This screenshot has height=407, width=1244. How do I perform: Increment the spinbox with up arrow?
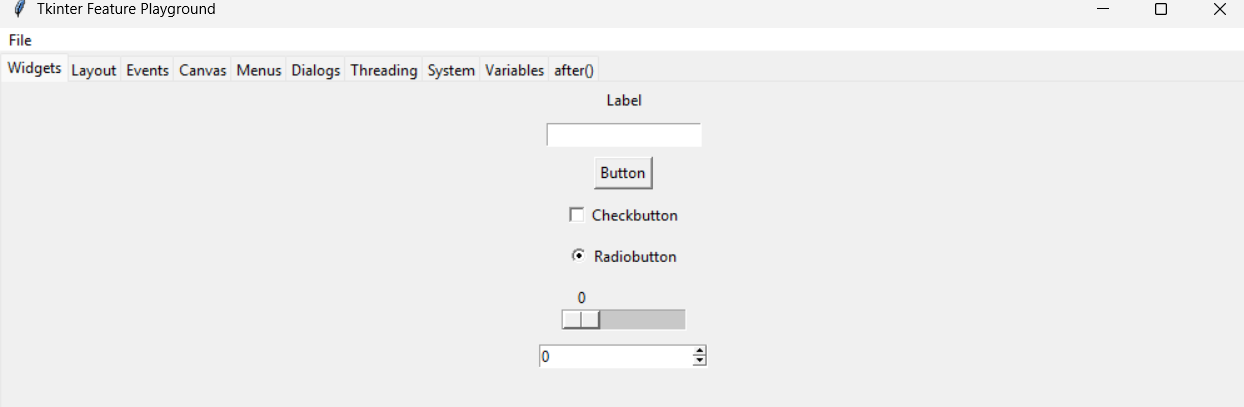coord(699,351)
